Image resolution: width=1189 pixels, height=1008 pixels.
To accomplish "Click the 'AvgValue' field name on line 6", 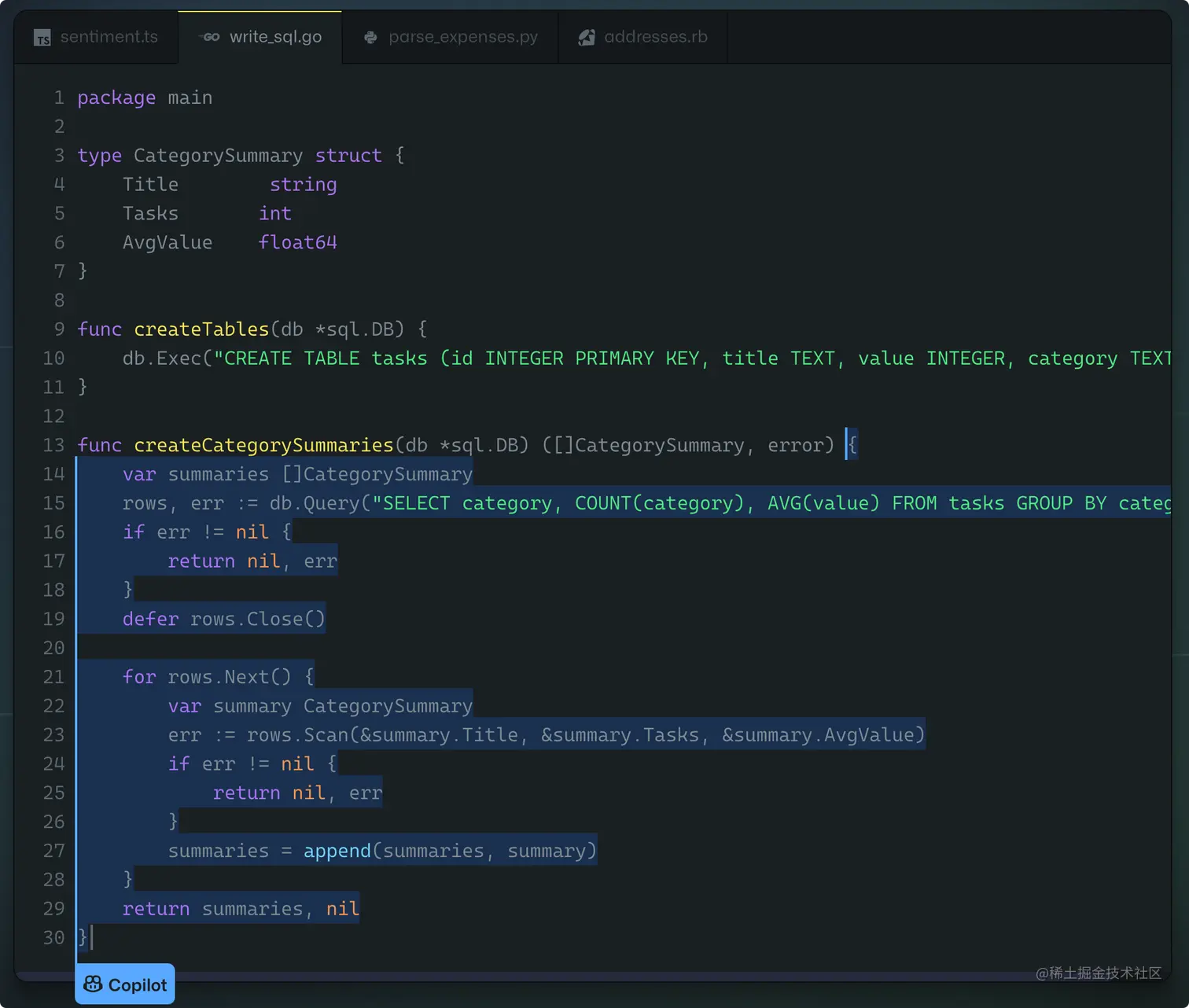I will [x=167, y=242].
